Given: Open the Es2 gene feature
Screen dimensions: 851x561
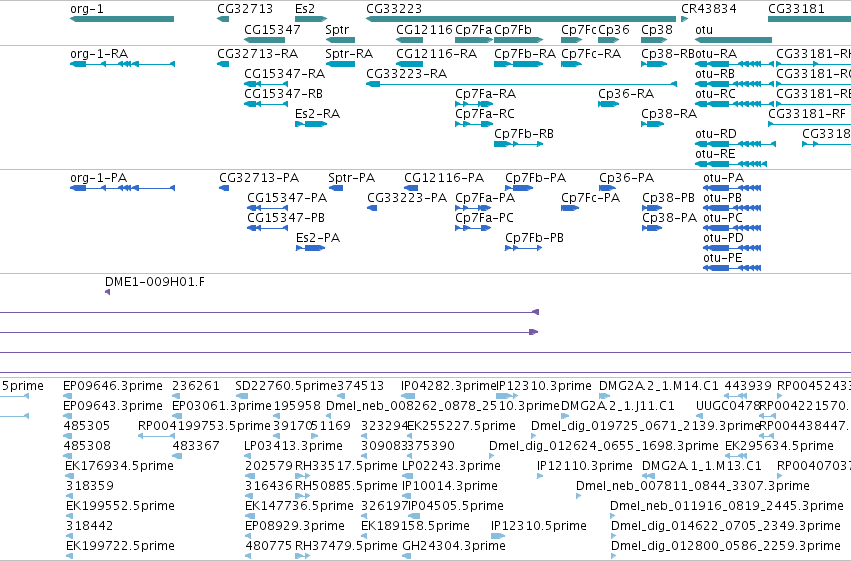Looking at the screenshot, I should (x=311, y=19).
